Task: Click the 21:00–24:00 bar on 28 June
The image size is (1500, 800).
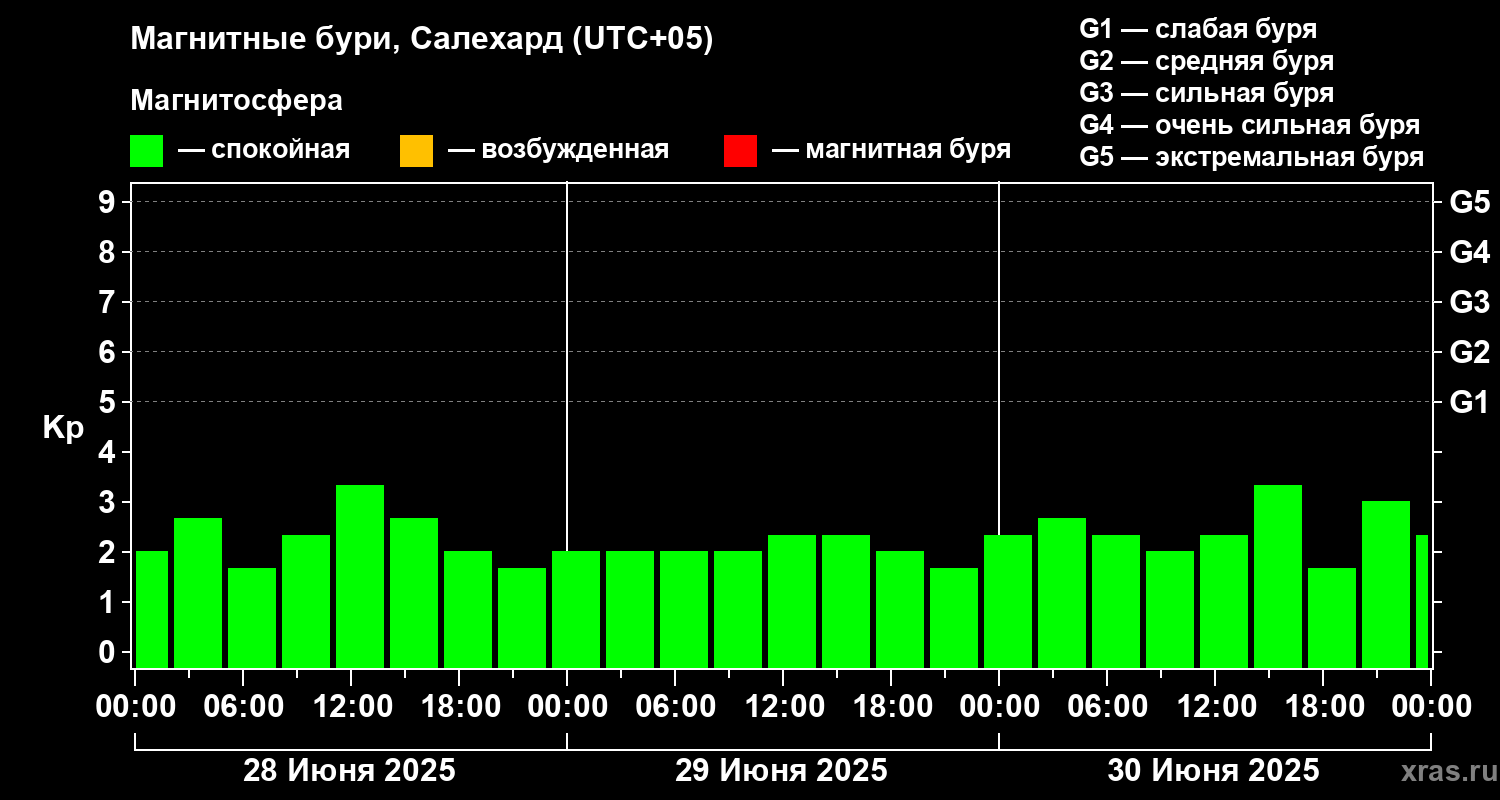Action: [522, 618]
